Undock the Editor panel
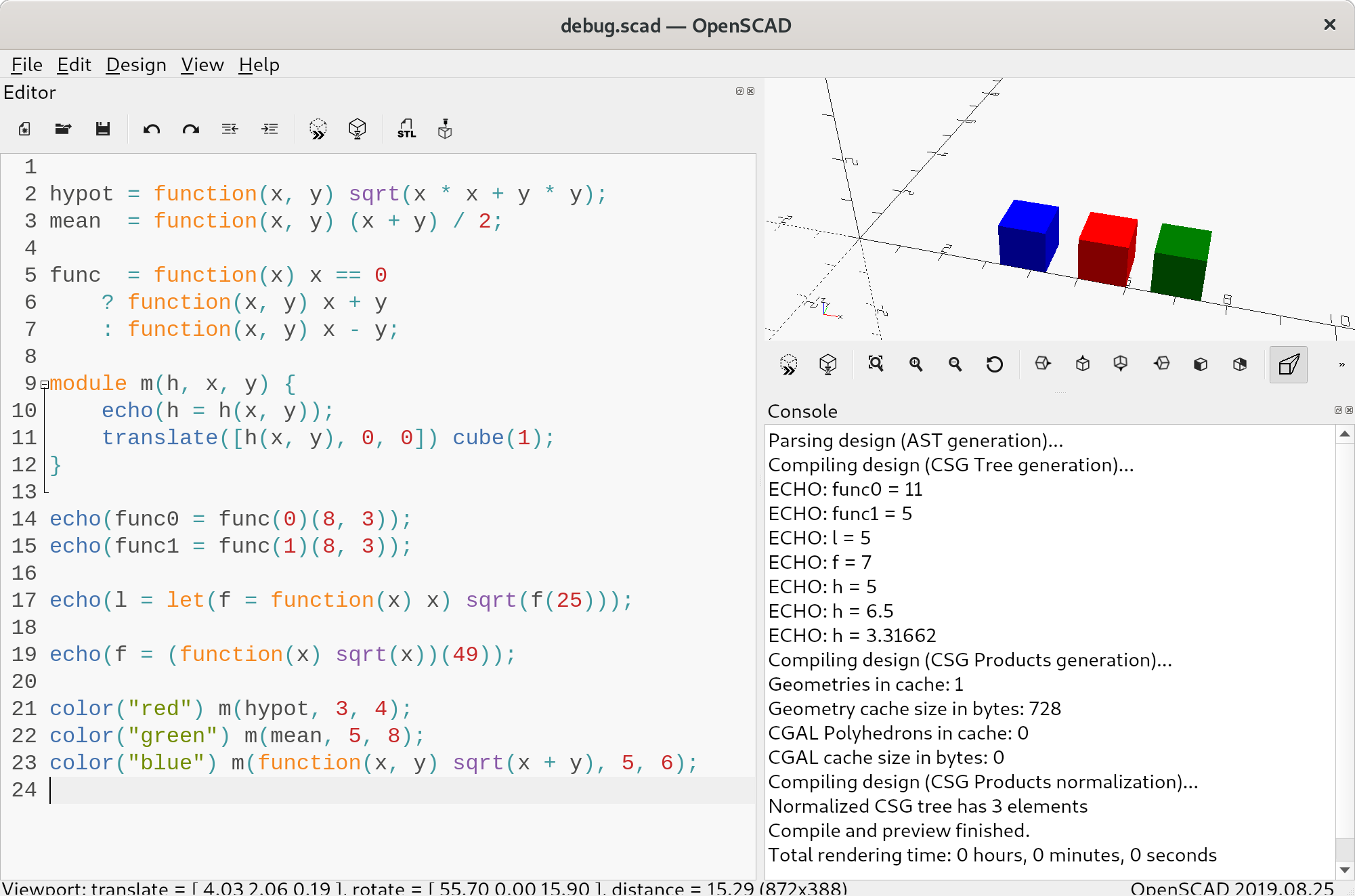1355x896 pixels. 739,91
